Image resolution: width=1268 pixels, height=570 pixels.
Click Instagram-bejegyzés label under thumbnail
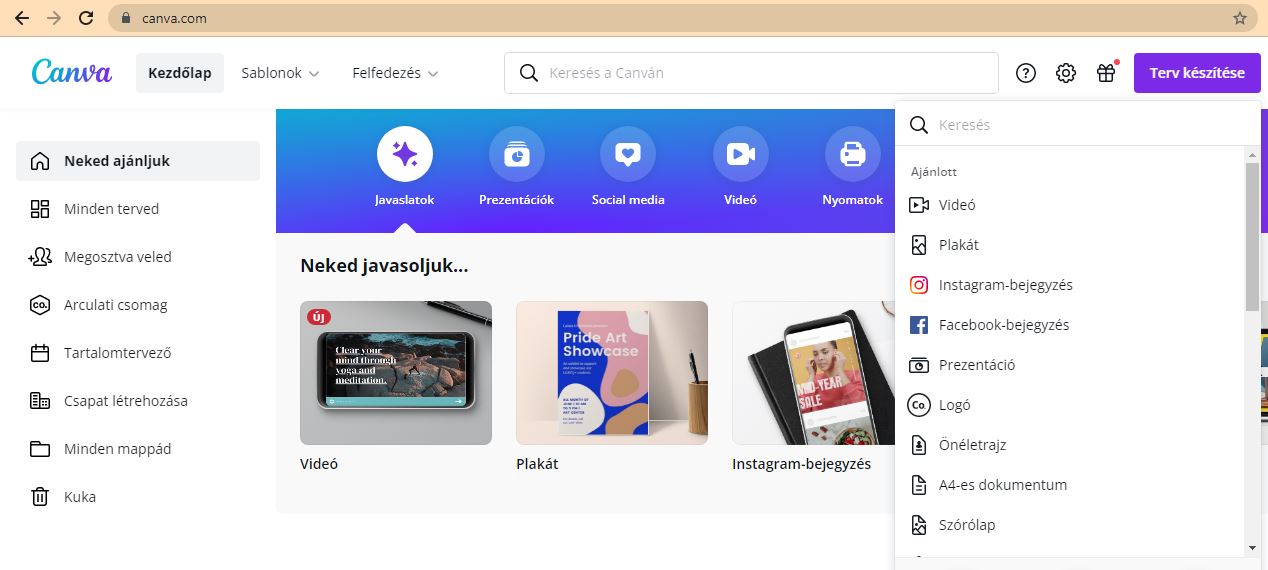click(801, 464)
